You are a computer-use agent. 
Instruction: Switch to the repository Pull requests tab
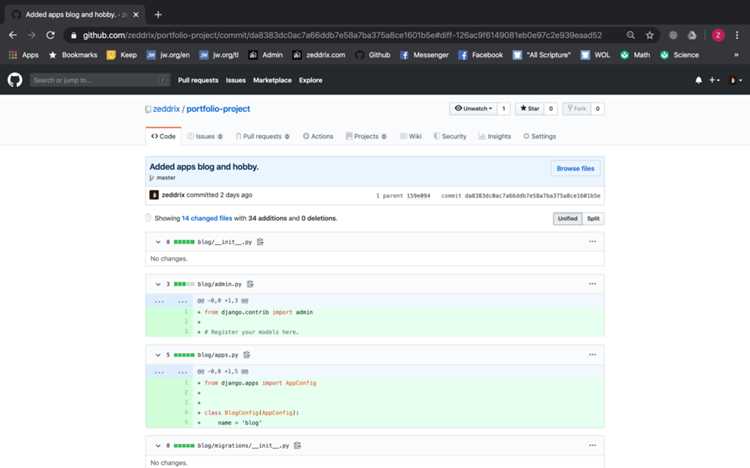click(263, 136)
